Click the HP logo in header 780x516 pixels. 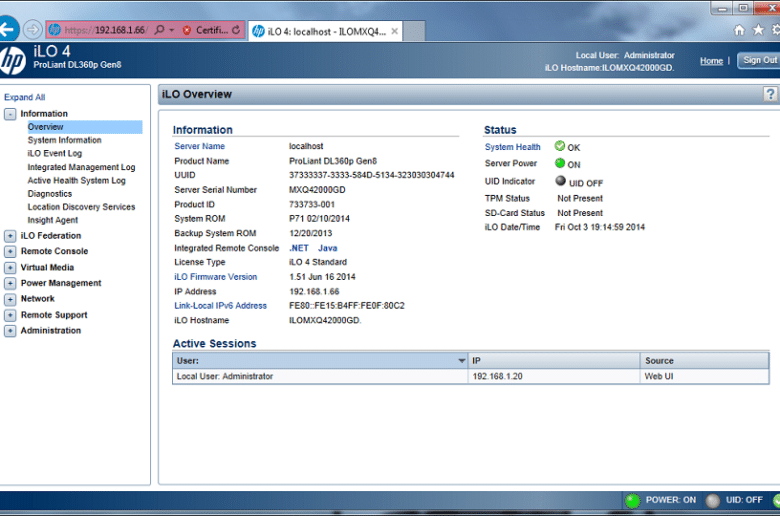(x=12, y=60)
